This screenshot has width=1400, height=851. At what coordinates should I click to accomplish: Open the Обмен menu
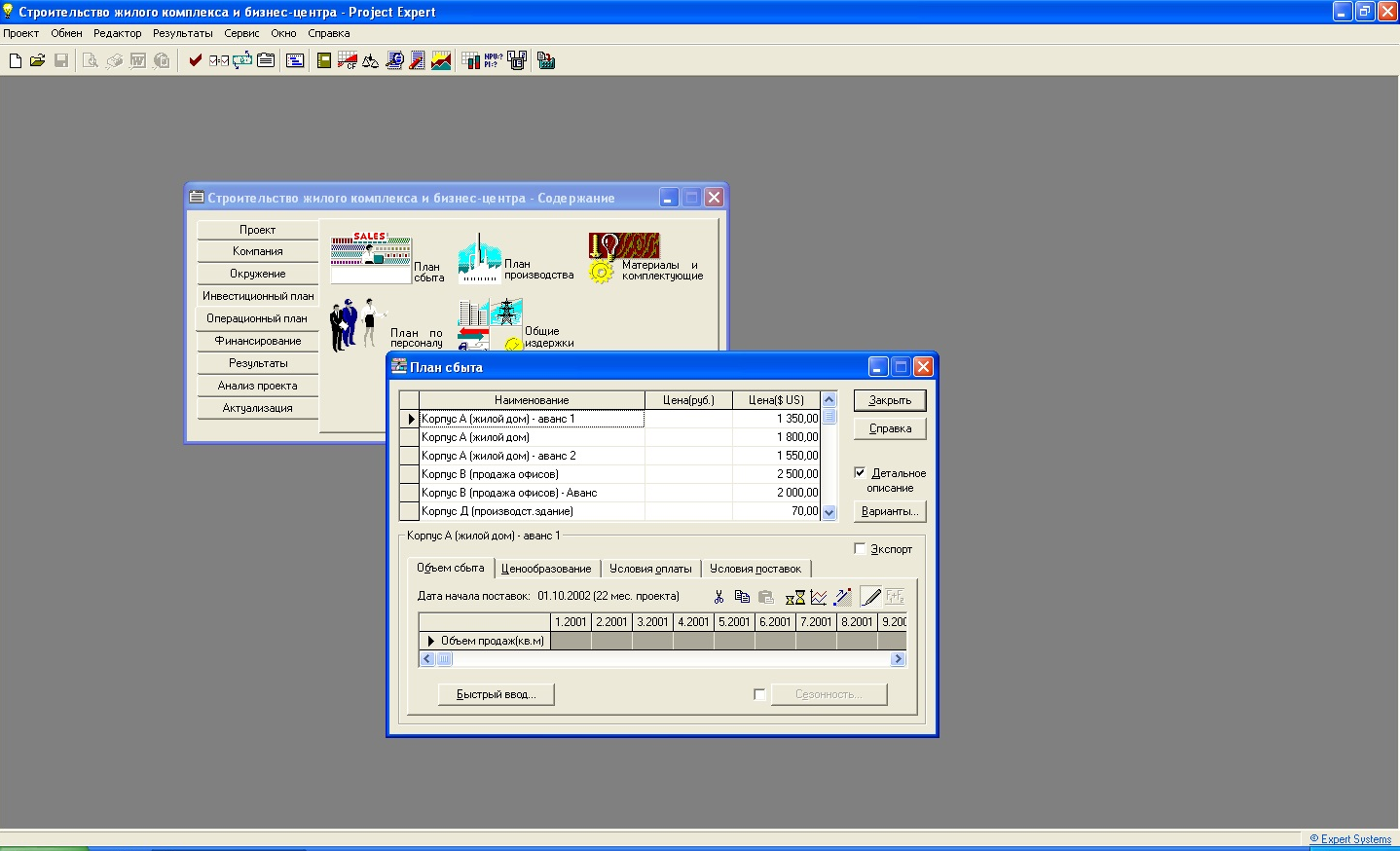point(67,33)
